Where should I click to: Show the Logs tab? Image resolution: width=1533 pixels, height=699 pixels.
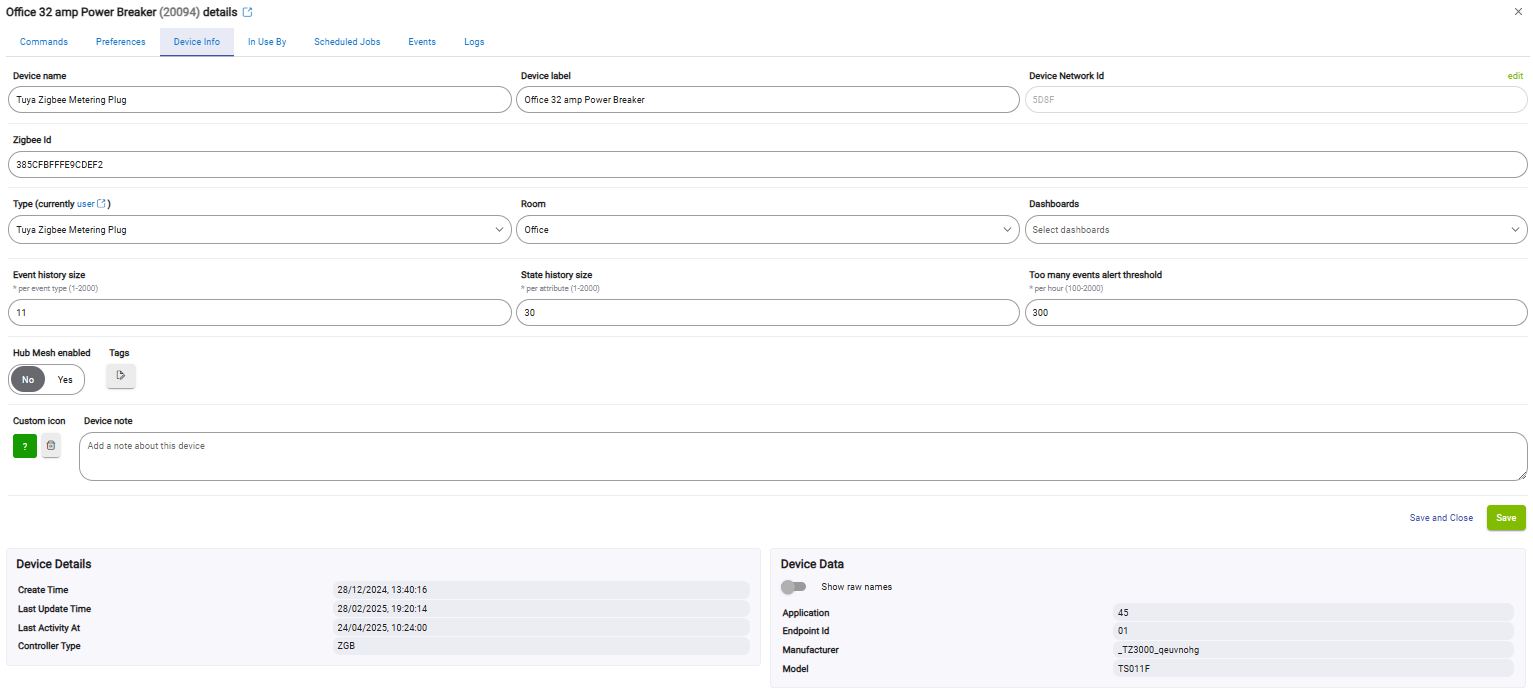click(x=474, y=42)
